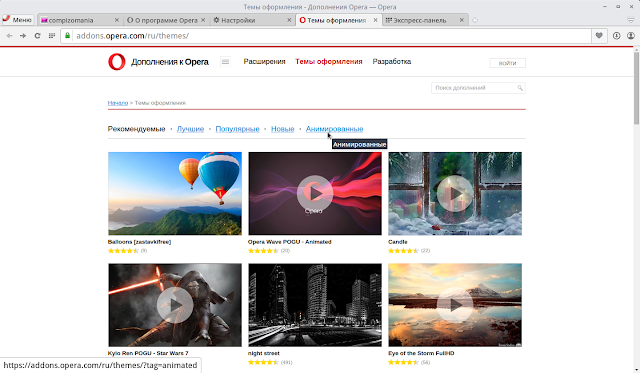Viewport: 640px width, 373px height.
Task: Open the Balloons theme thumbnail
Action: (175, 193)
